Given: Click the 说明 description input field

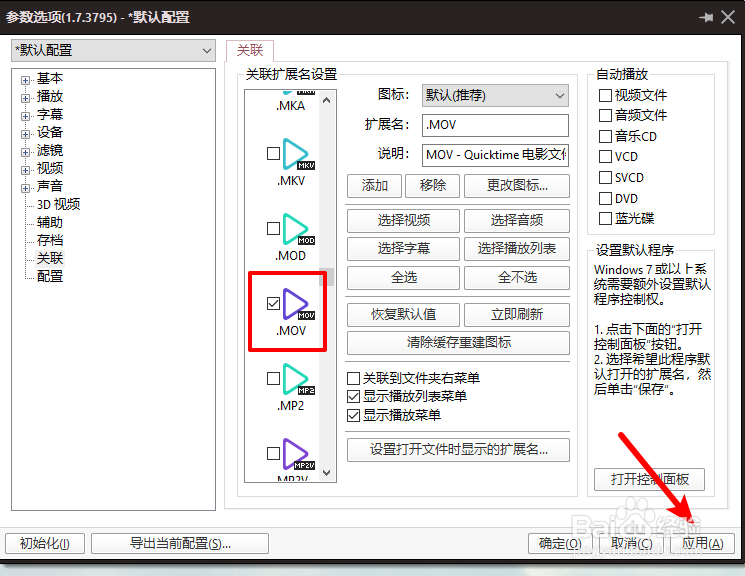Looking at the screenshot, I should (x=495, y=155).
